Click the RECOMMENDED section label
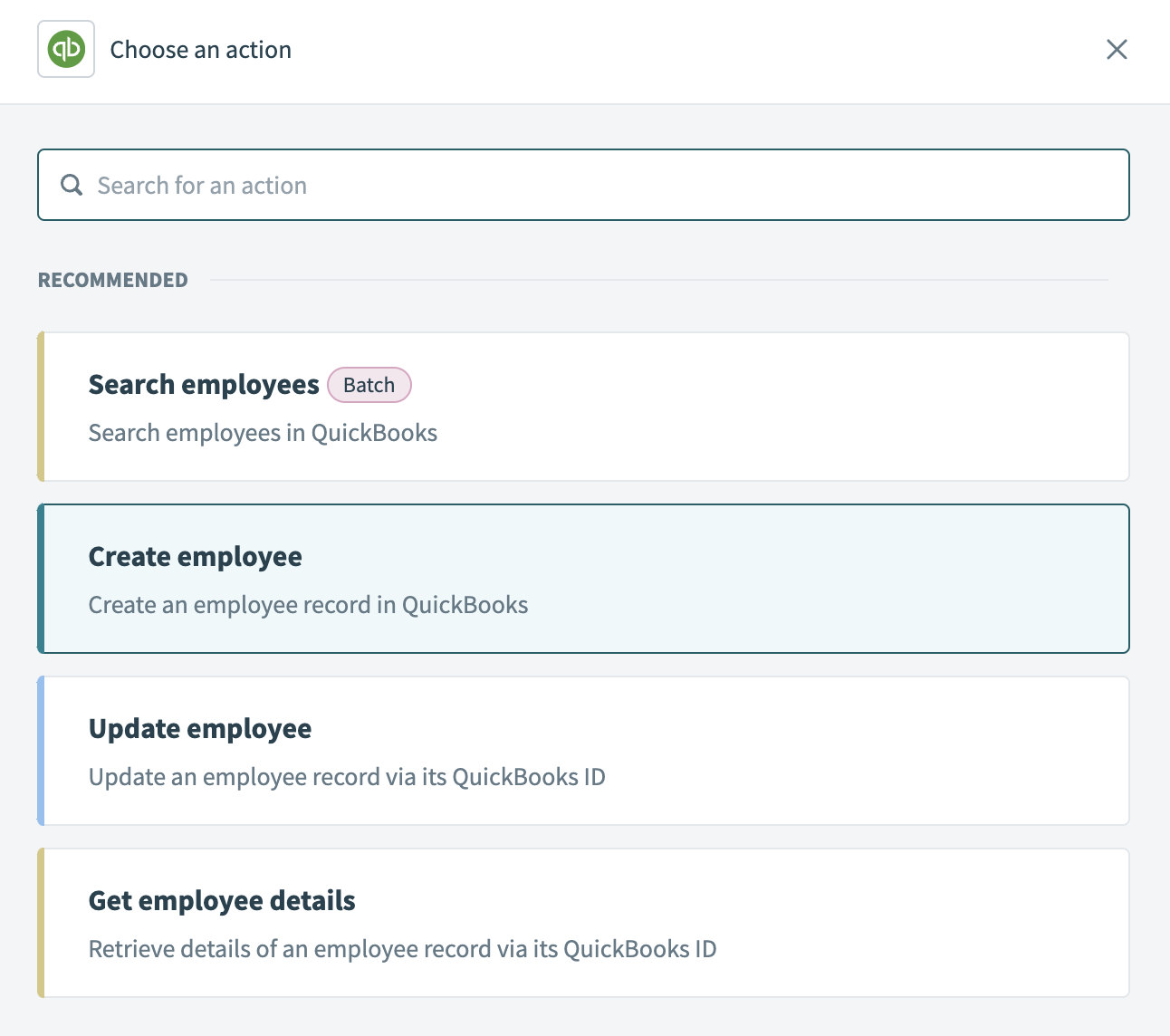 (x=113, y=280)
